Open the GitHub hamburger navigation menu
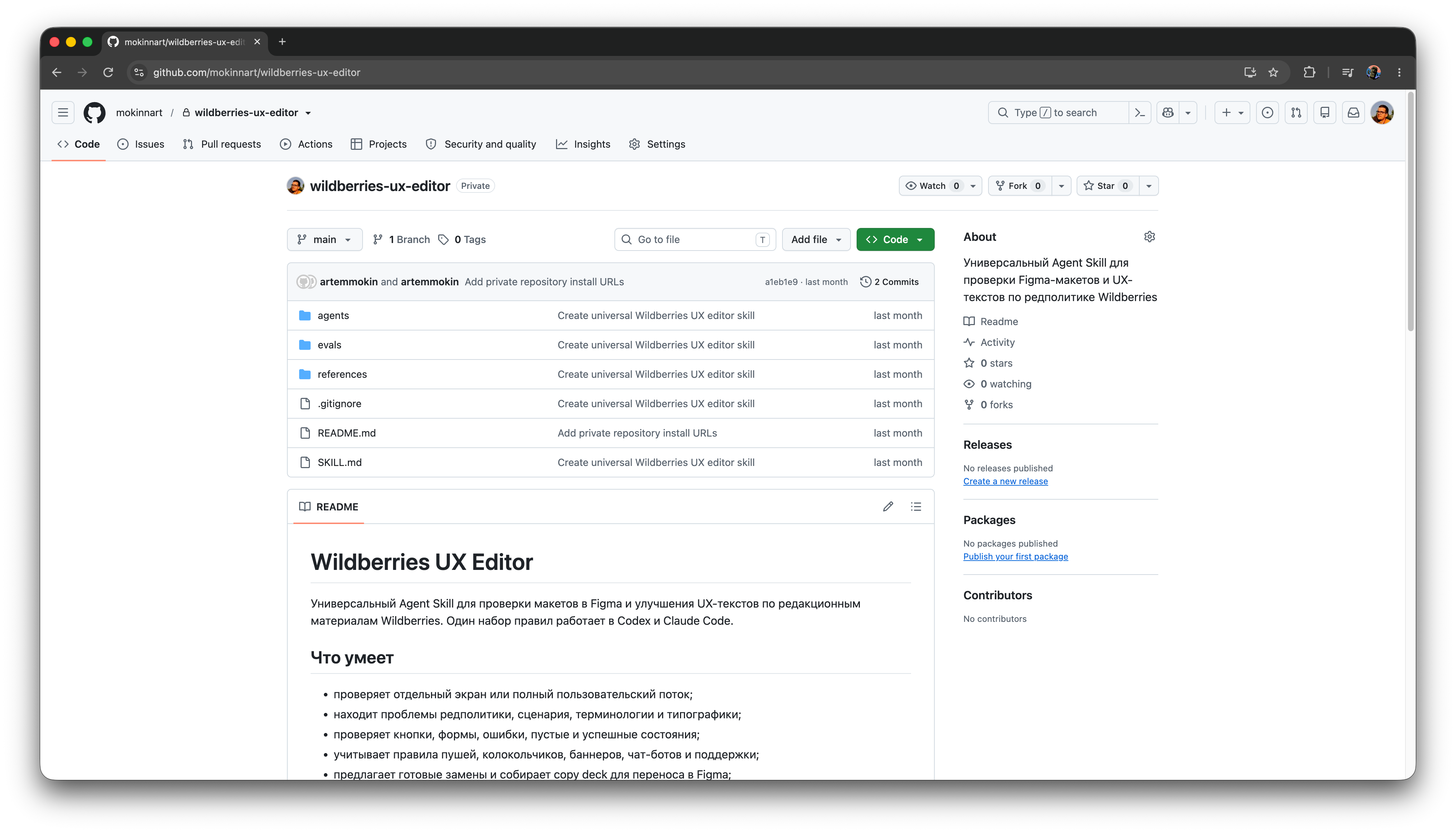 [63, 113]
